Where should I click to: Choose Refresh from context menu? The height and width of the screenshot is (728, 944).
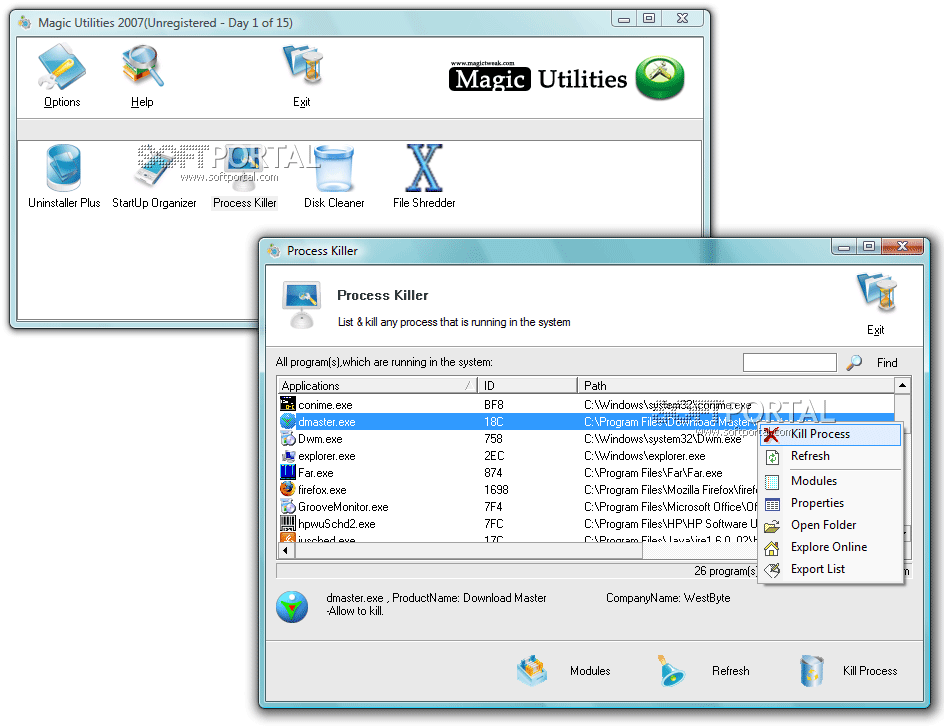coord(830,456)
